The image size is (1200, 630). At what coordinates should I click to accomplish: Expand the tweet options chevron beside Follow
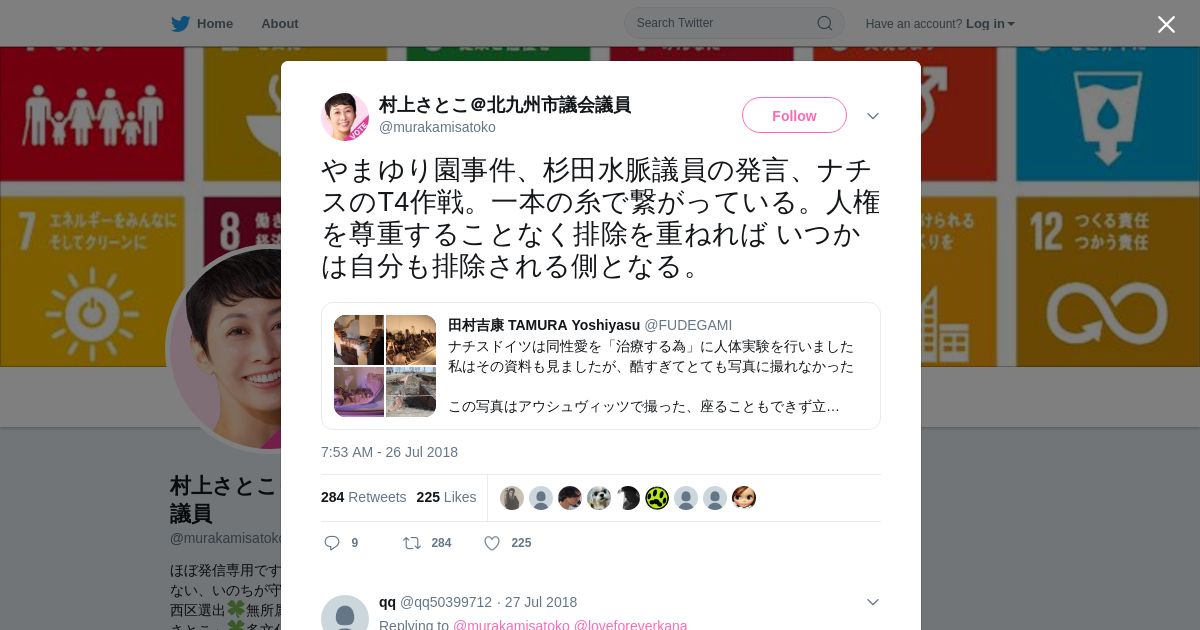point(872,116)
